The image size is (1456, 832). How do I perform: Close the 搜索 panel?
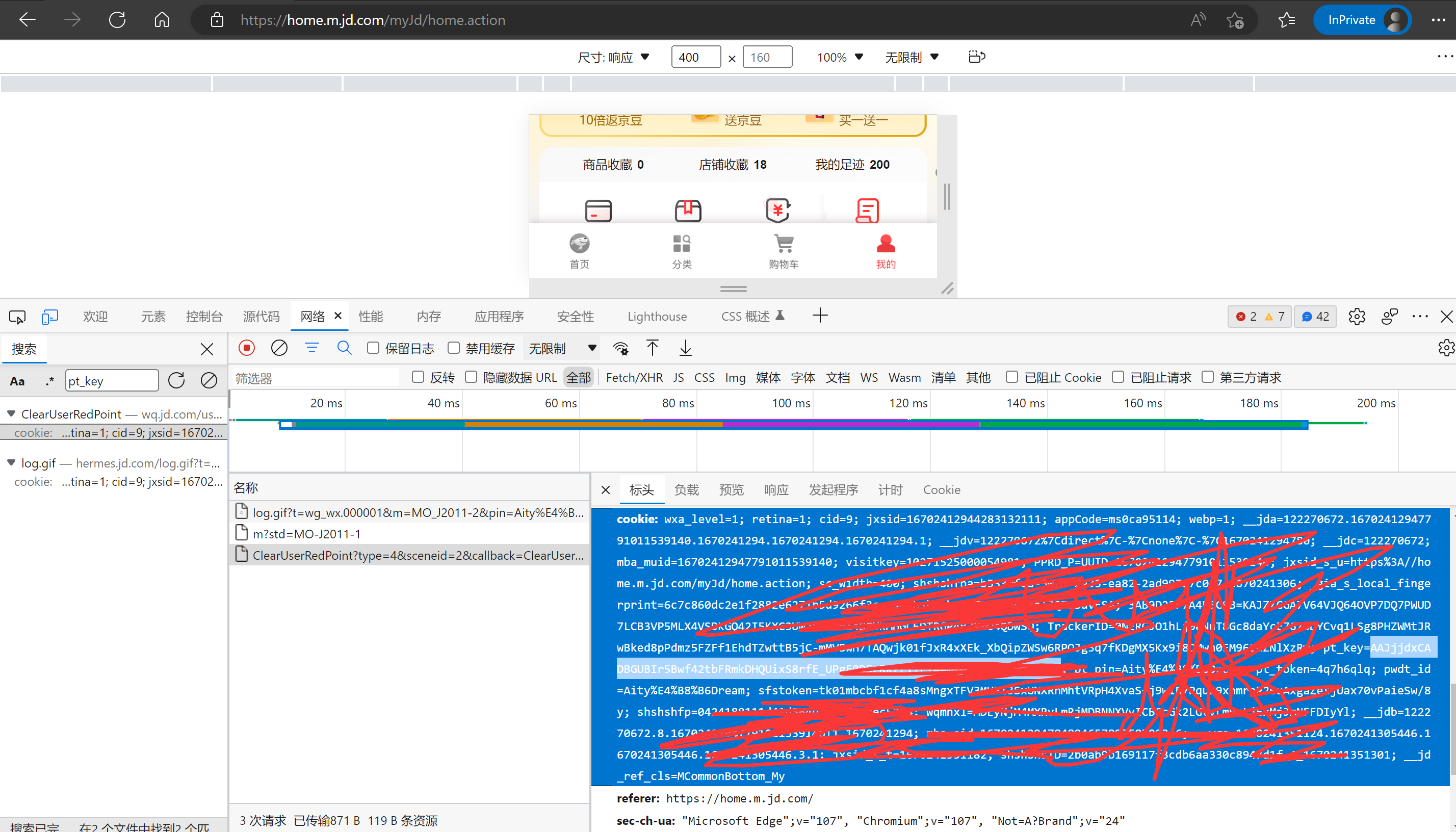[207, 349]
